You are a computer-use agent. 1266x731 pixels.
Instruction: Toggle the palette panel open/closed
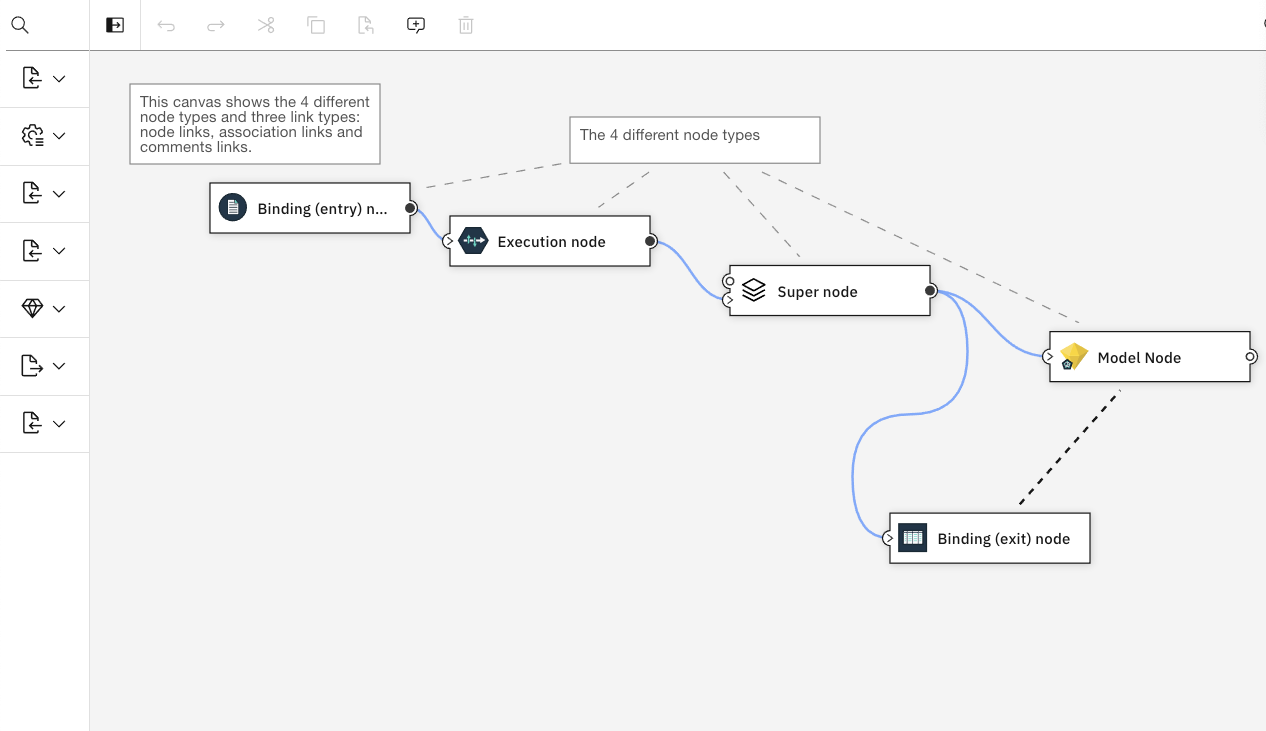(113, 25)
